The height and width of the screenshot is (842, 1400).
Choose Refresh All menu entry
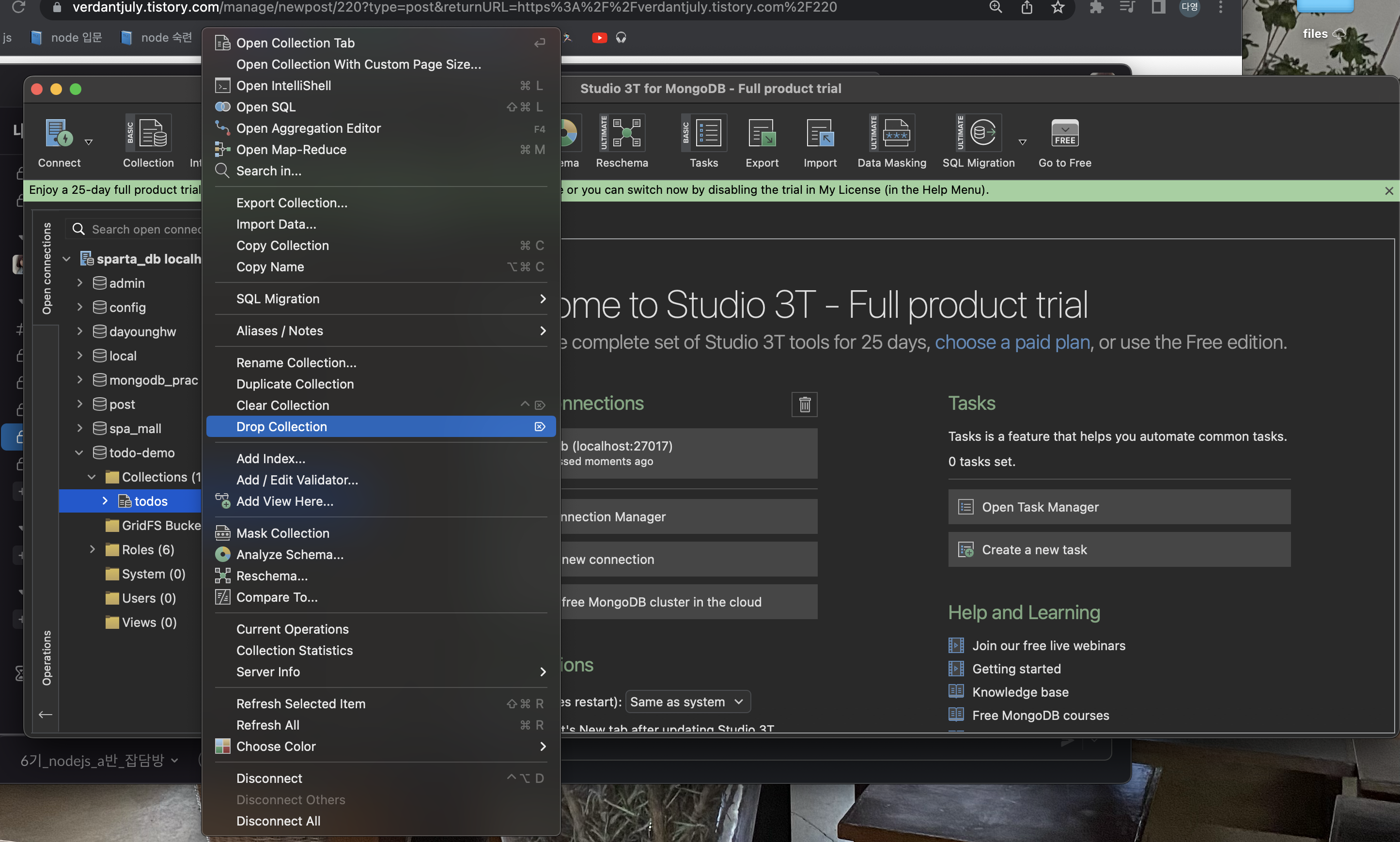381,725
